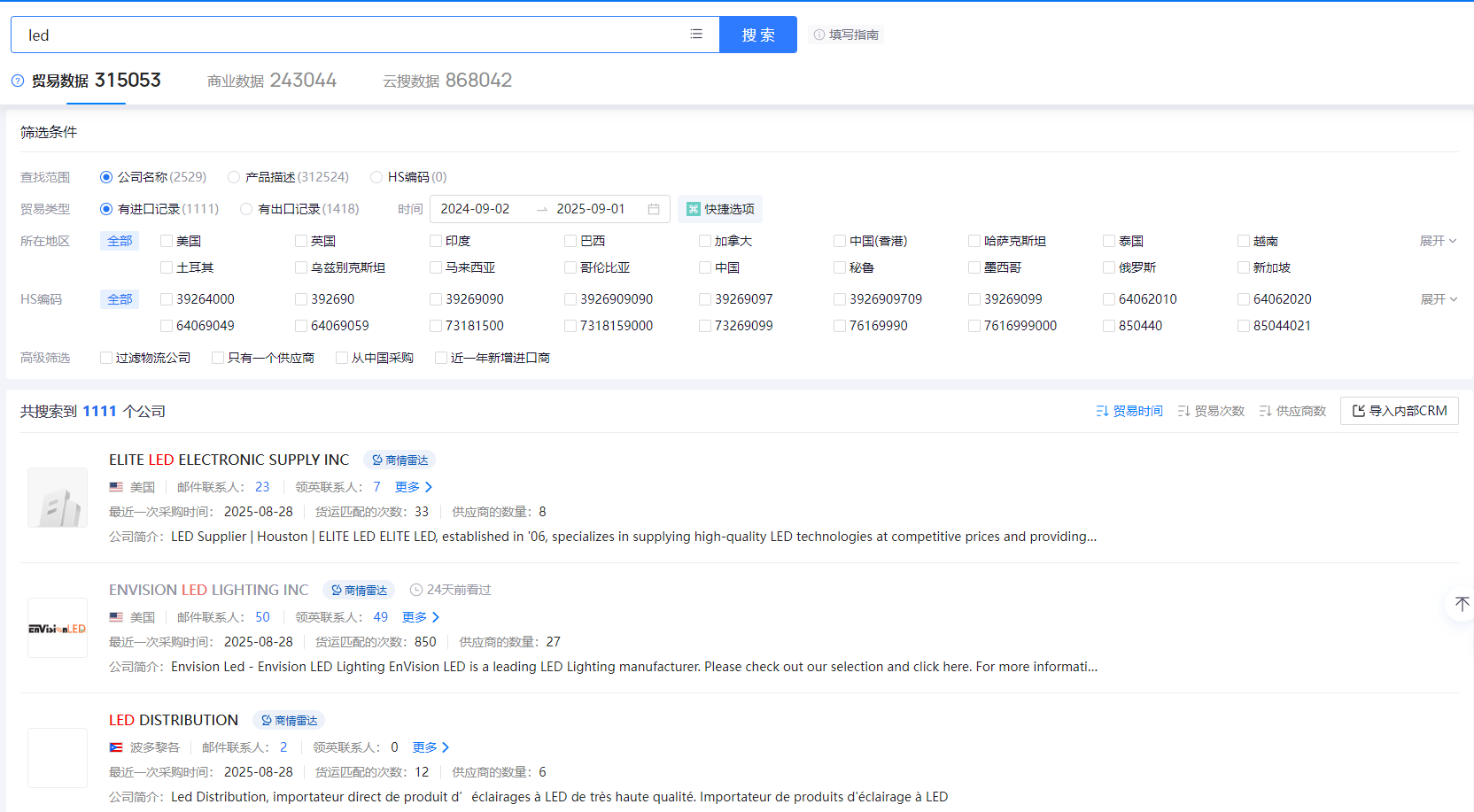Expand the HS编码 list with 展开

point(1439,298)
